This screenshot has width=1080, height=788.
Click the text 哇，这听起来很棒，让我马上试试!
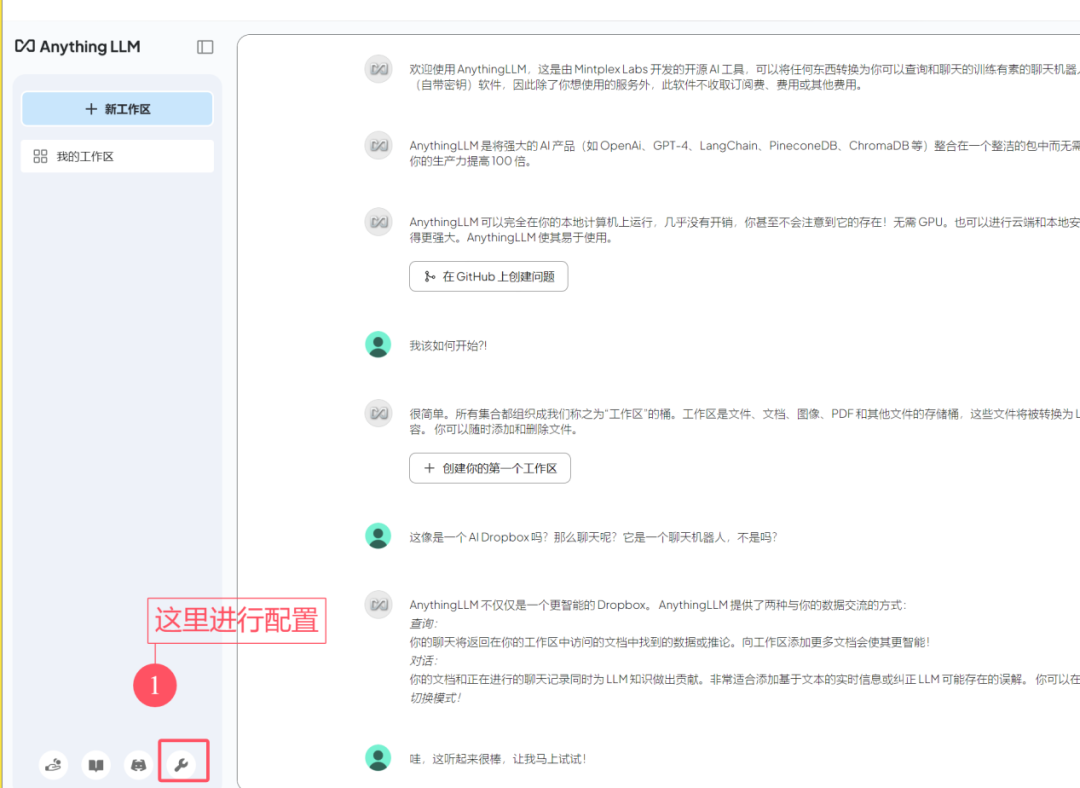tap(498, 759)
